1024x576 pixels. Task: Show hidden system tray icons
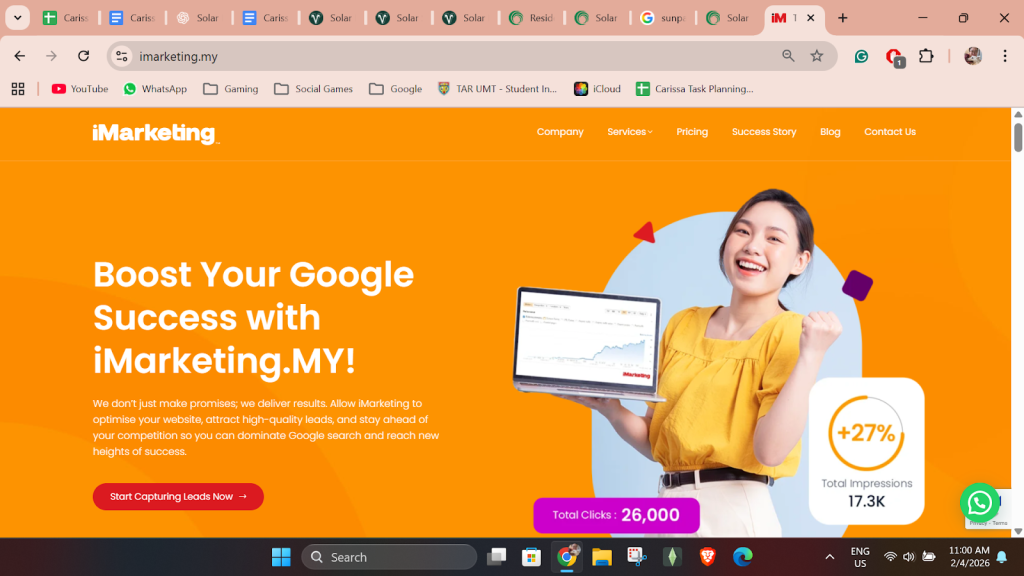[829, 557]
